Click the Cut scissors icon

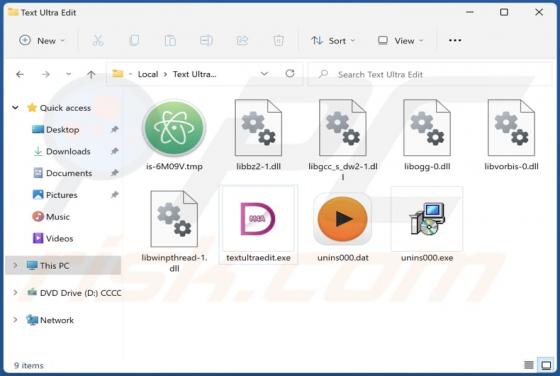point(98,41)
